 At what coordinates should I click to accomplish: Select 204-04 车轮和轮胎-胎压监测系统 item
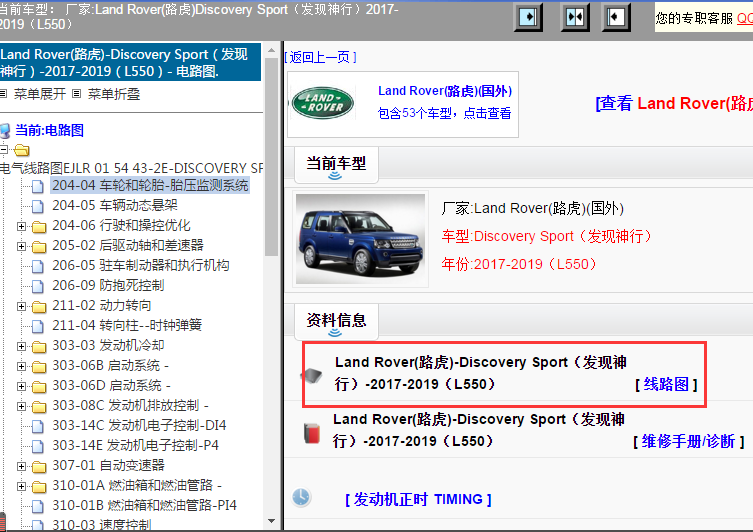coord(150,185)
